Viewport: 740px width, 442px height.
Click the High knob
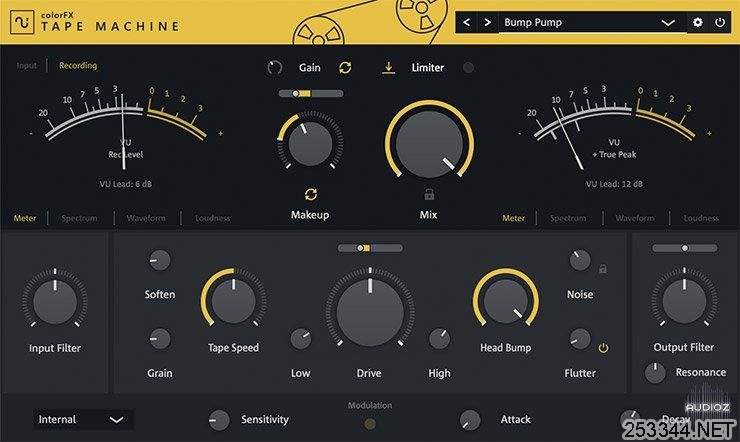(439, 339)
